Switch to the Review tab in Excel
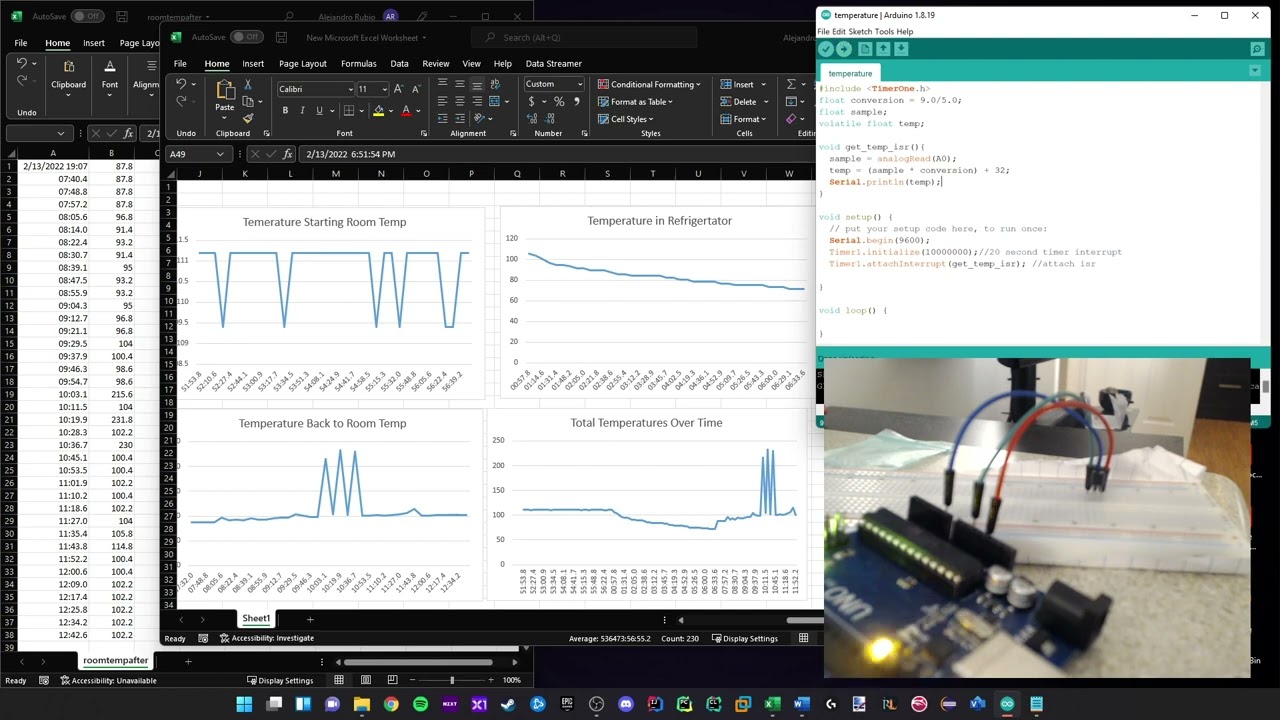 click(435, 64)
